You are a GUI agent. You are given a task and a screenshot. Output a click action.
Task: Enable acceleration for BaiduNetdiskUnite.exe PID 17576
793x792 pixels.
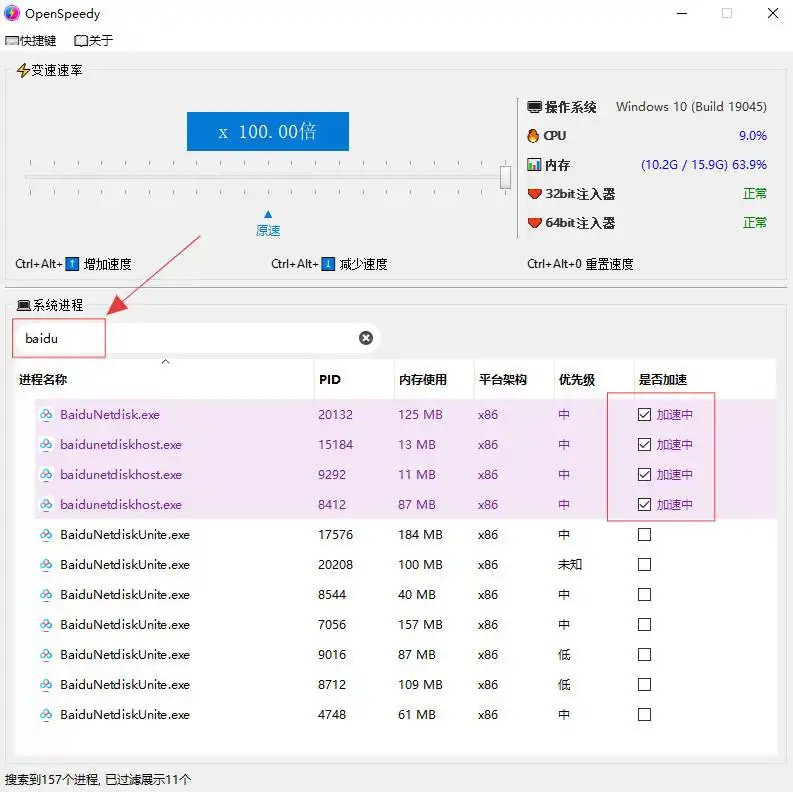(x=644, y=535)
